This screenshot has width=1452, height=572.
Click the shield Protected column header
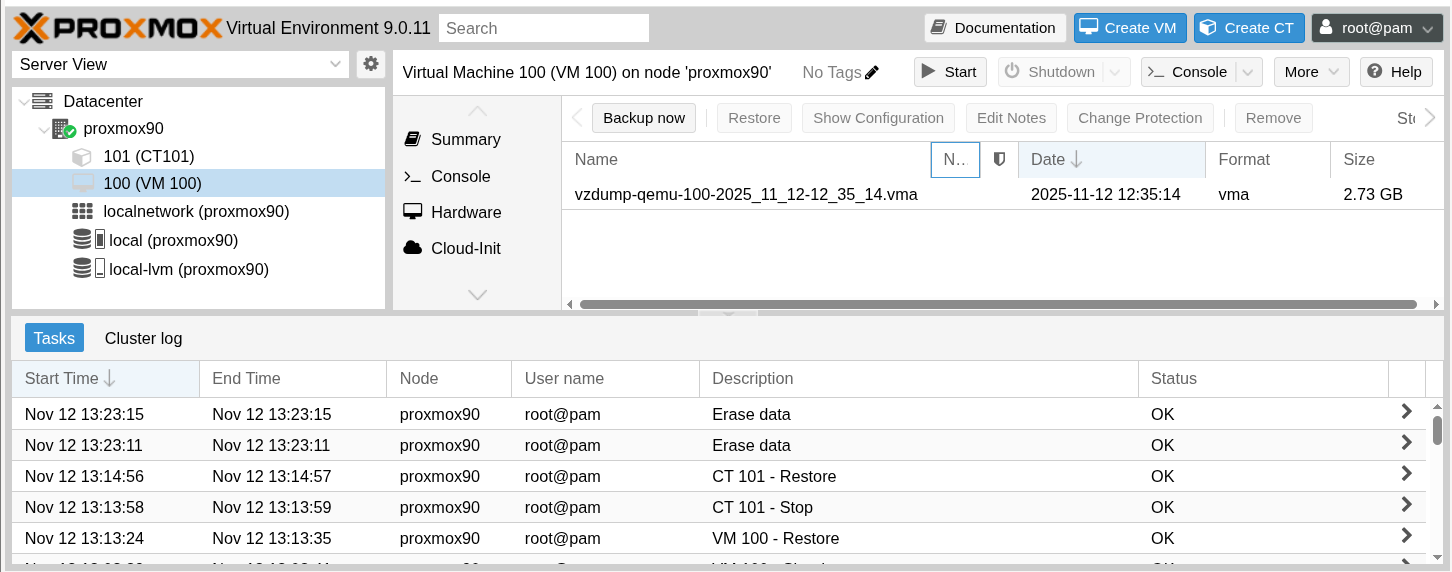(998, 159)
